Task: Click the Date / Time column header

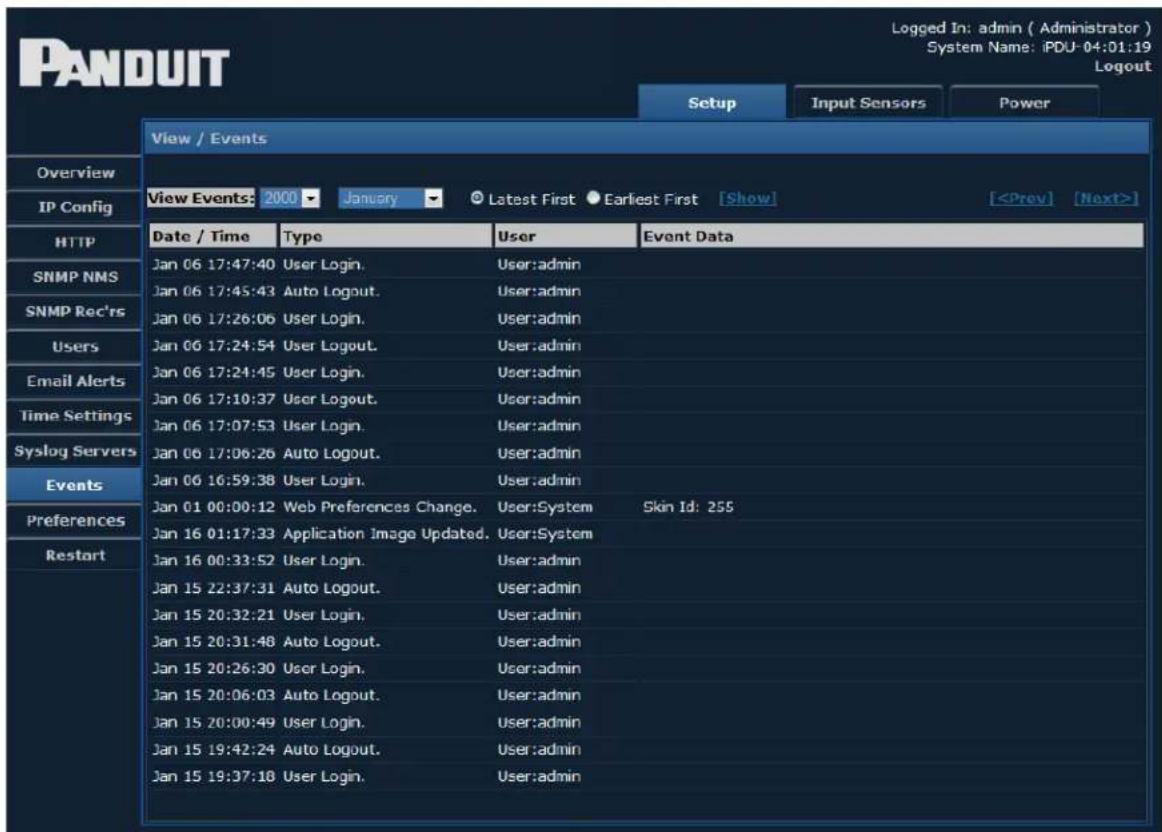Action: (213, 236)
